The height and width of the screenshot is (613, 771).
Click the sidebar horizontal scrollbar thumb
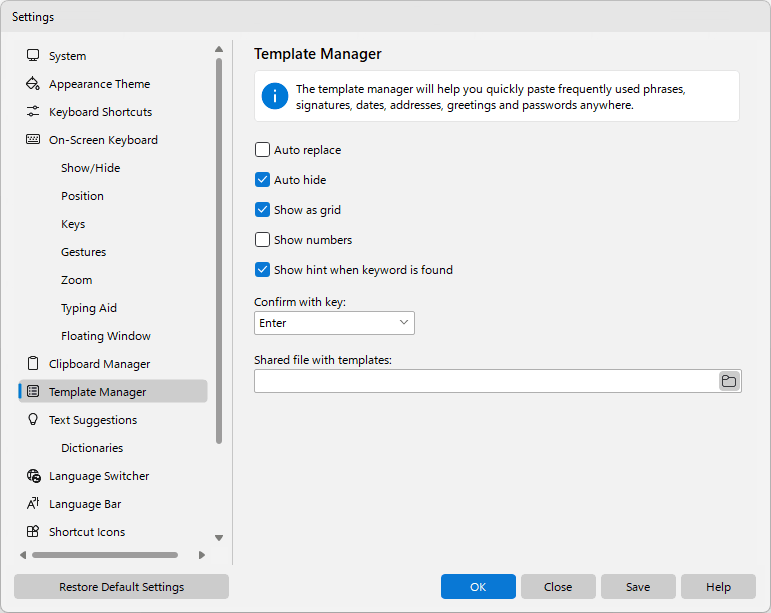tap(105, 555)
